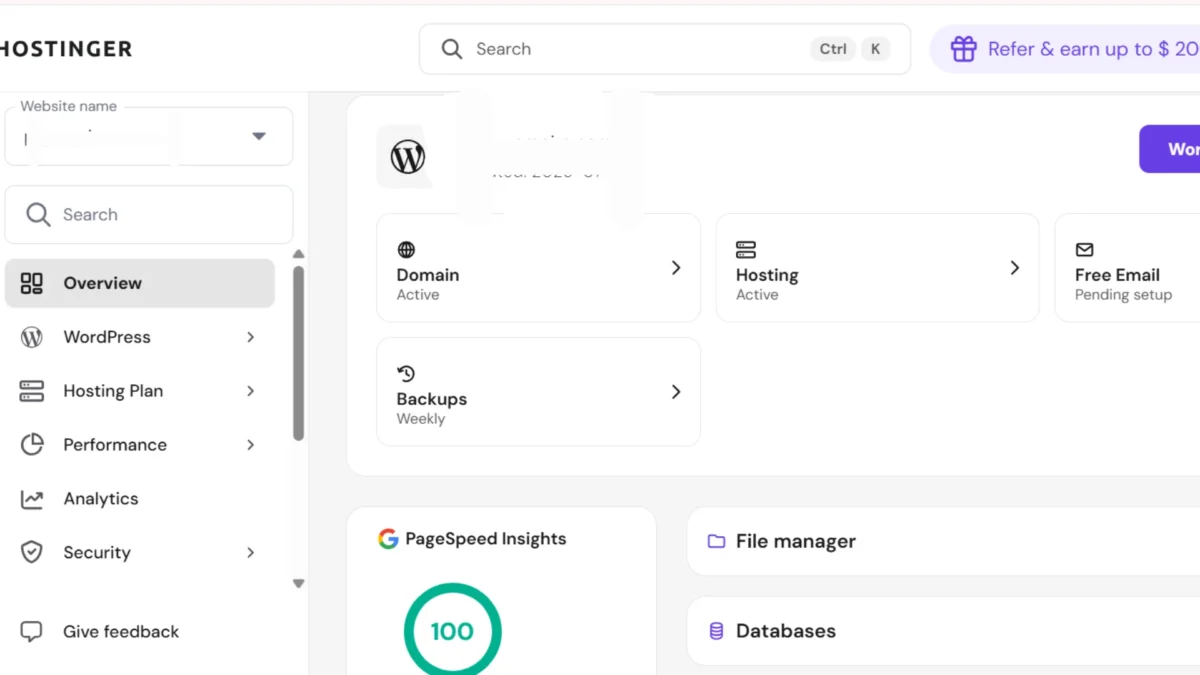This screenshot has width=1200, height=675.
Task: Open the Give feedback menu entry
Action: (x=120, y=631)
